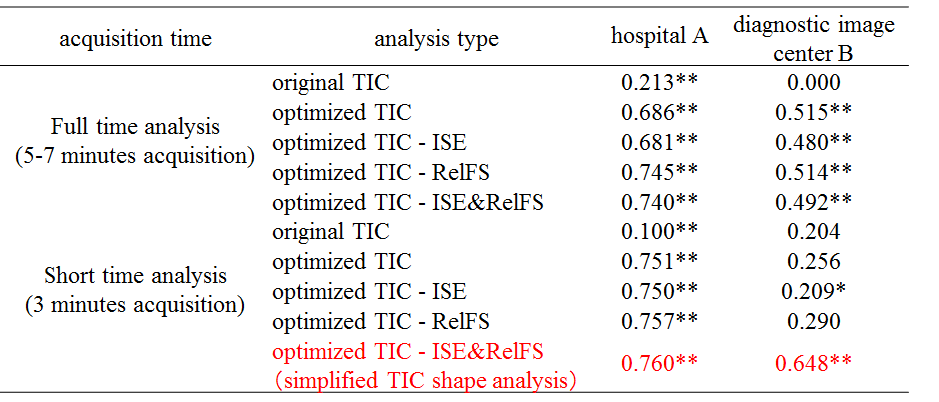Click the 0.757** value cell

659,322
